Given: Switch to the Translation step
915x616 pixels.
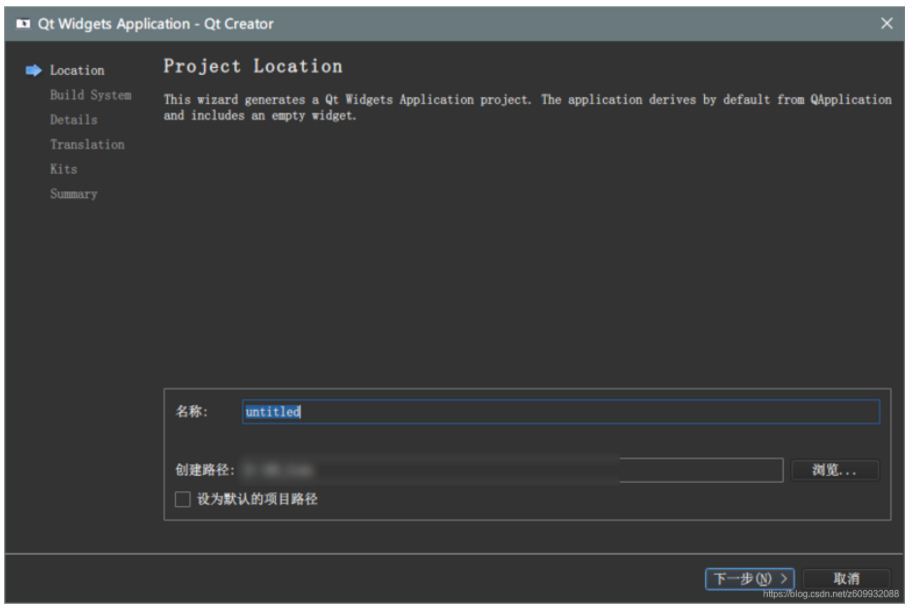Looking at the screenshot, I should [x=87, y=144].
